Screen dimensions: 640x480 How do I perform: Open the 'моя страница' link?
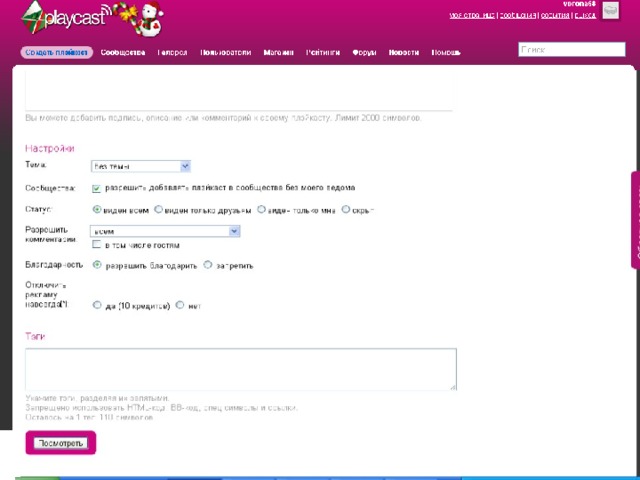(x=472, y=16)
